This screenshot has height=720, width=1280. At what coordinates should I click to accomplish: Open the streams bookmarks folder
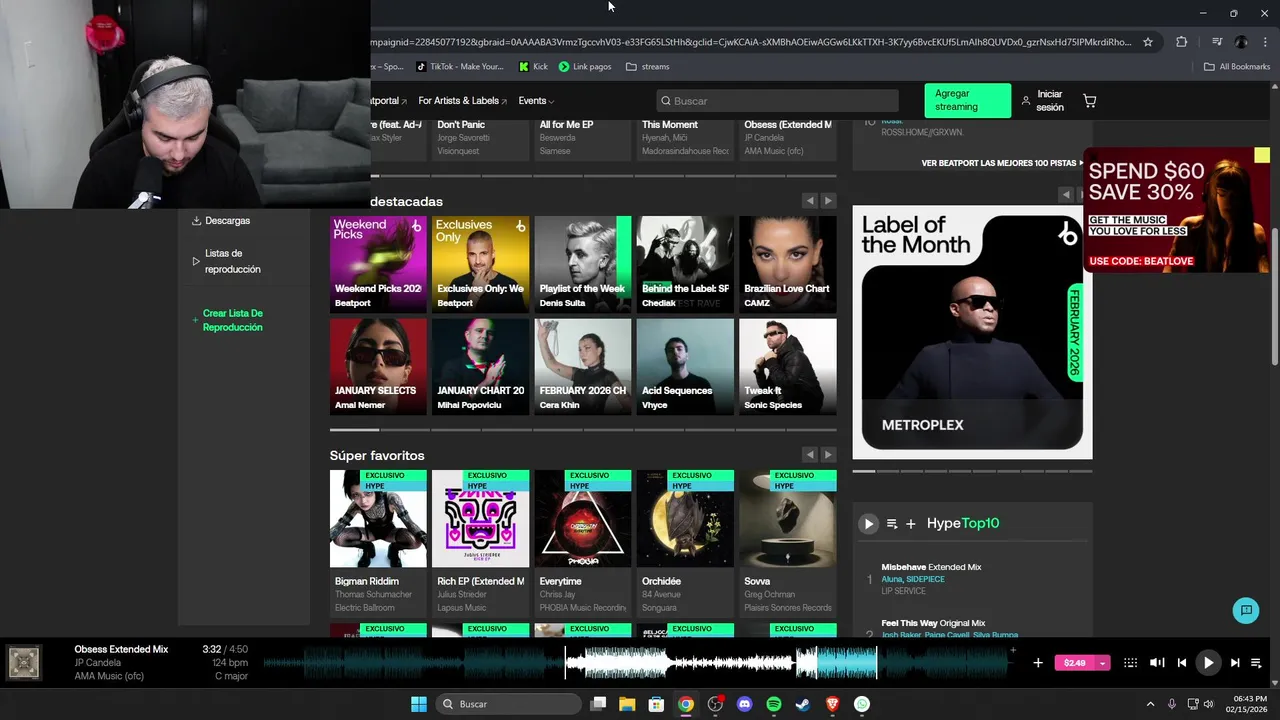[647, 67]
